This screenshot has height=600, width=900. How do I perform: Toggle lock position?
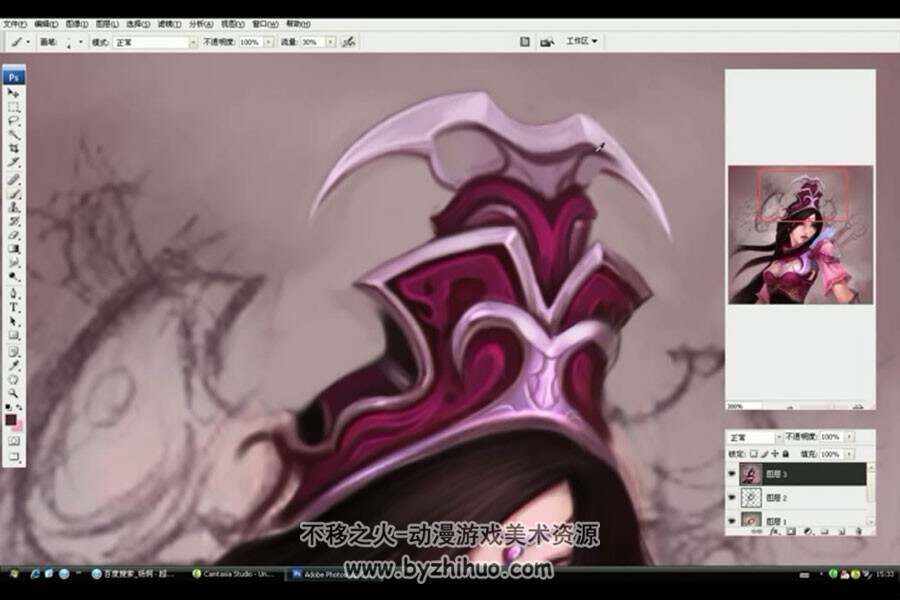[x=775, y=454]
